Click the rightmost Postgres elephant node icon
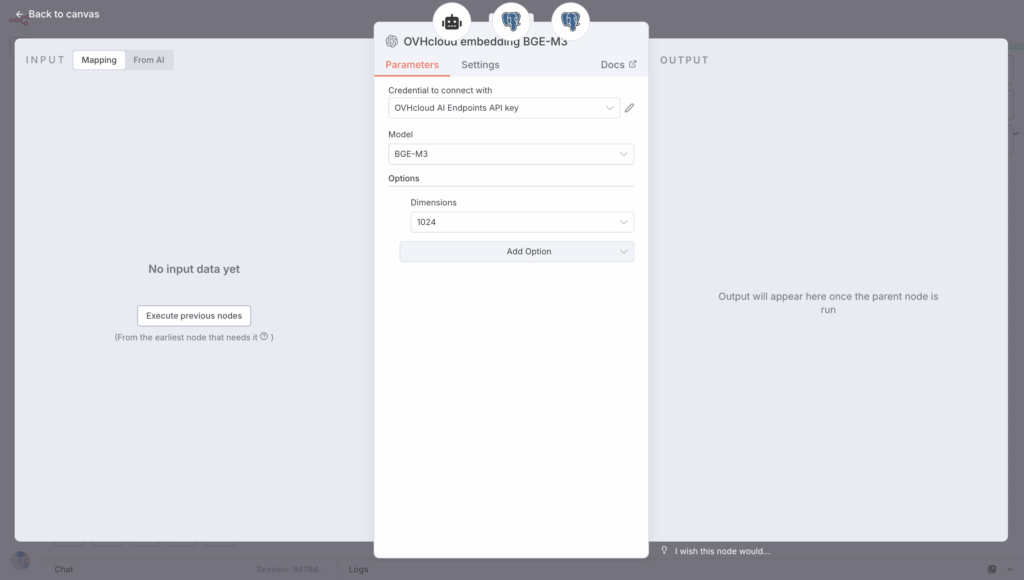The image size is (1024, 580). tap(570, 21)
